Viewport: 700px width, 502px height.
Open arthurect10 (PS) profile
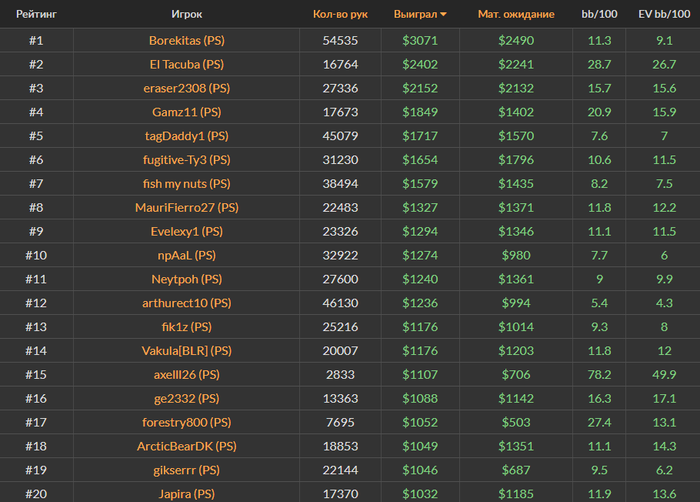[x=187, y=303]
